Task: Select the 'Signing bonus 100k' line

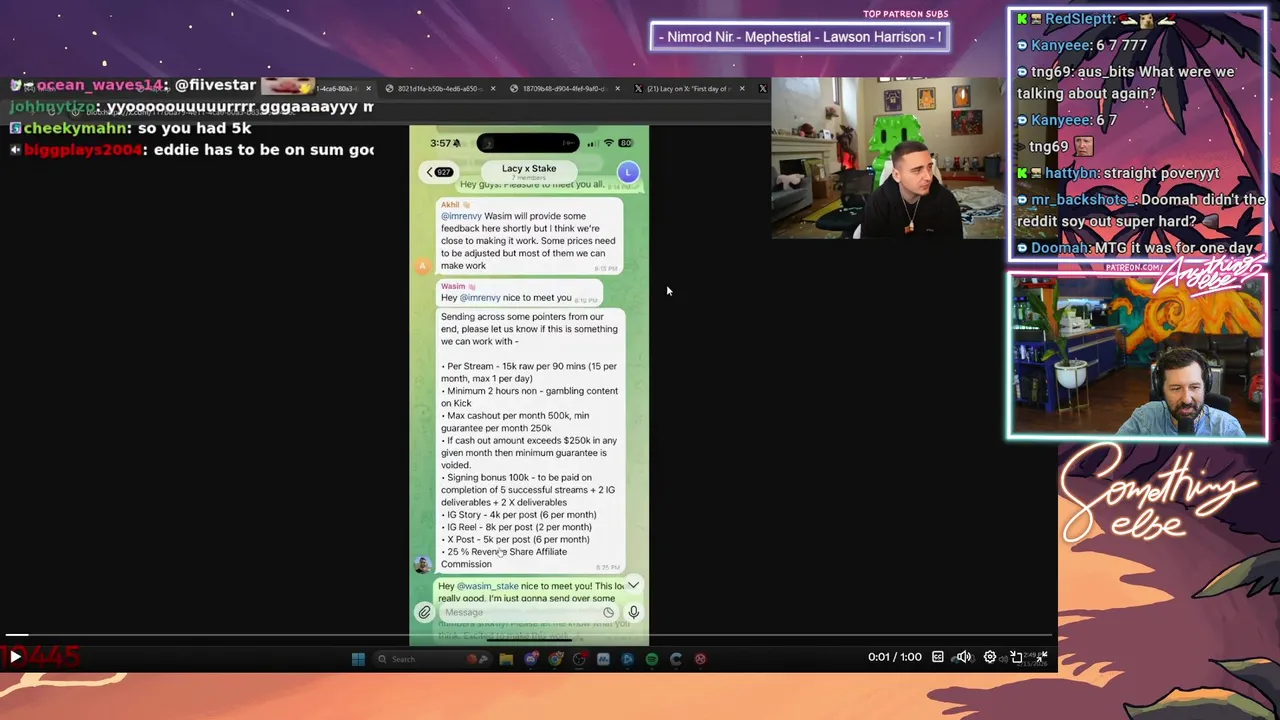Action: pos(528,490)
